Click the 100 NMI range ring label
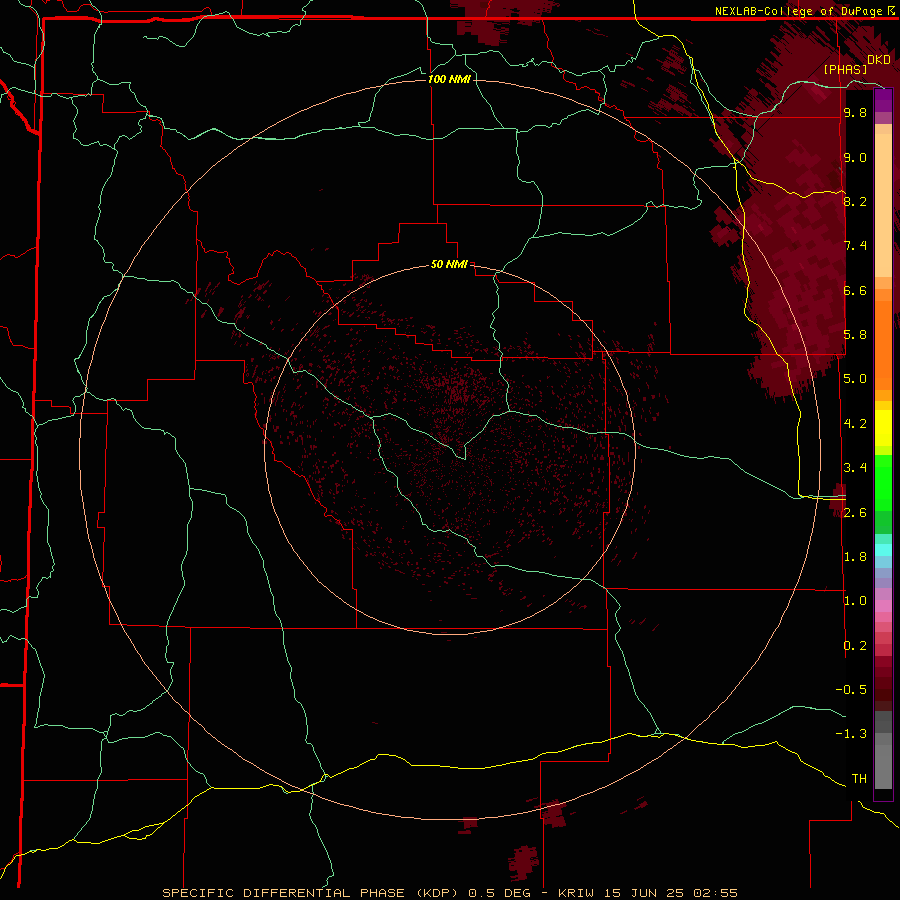This screenshot has width=900, height=900. coord(449,79)
